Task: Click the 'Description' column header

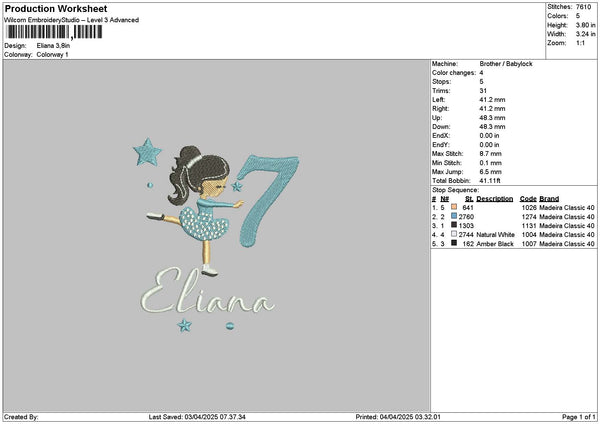Action: coord(494,199)
